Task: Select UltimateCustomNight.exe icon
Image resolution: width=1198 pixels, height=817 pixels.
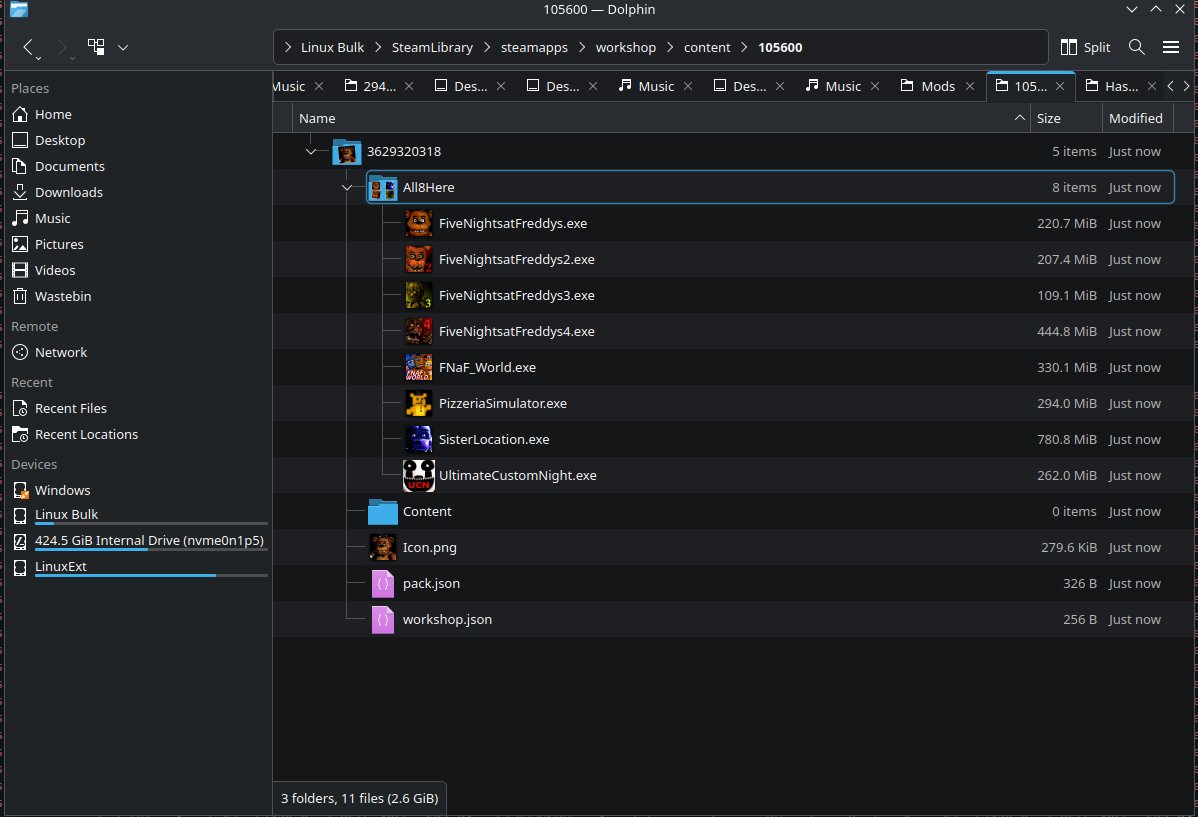Action: pos(419,475)
